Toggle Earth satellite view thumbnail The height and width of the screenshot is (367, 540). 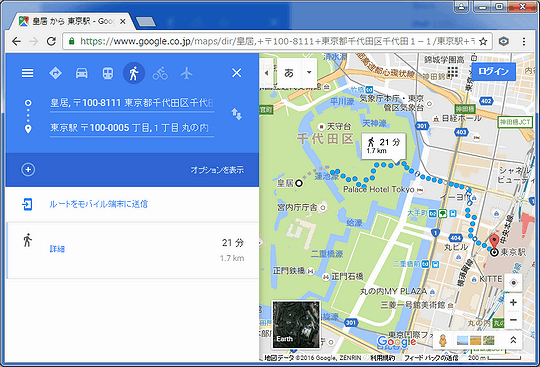[296, 324]
